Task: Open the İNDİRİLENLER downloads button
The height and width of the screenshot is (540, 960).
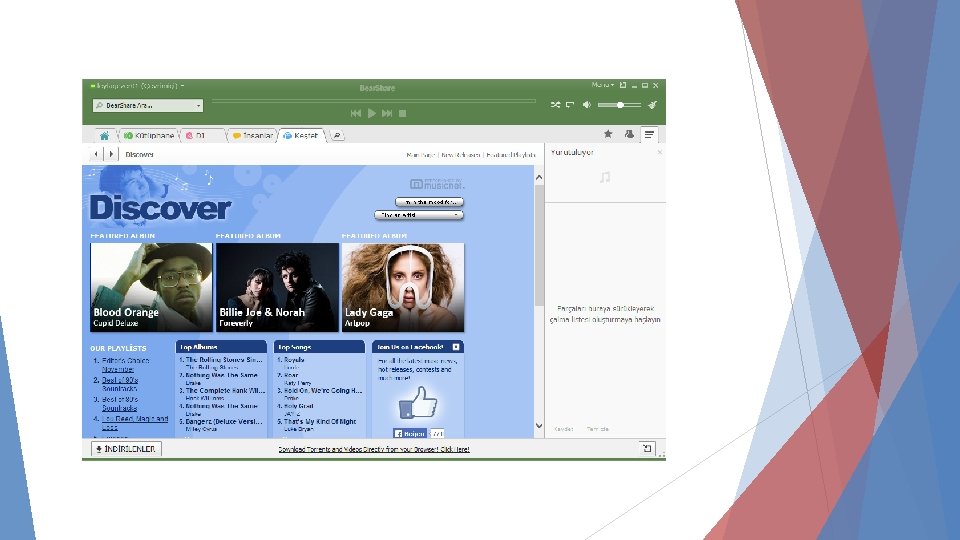Action: click(x=127, y=449)
